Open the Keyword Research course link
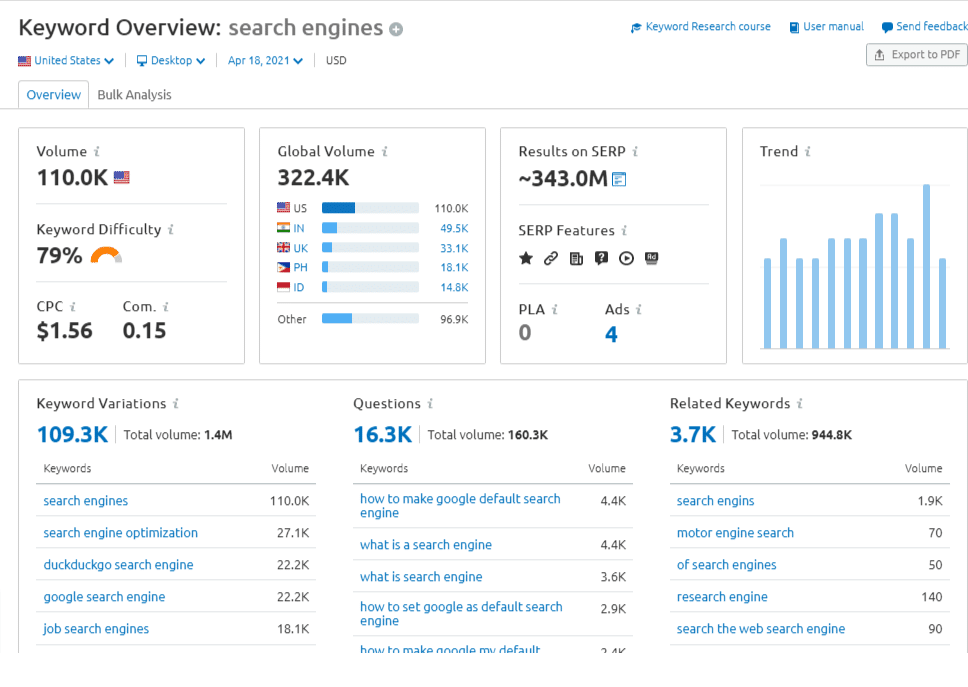The image size is (968, 687). click(x=700, y=27)
